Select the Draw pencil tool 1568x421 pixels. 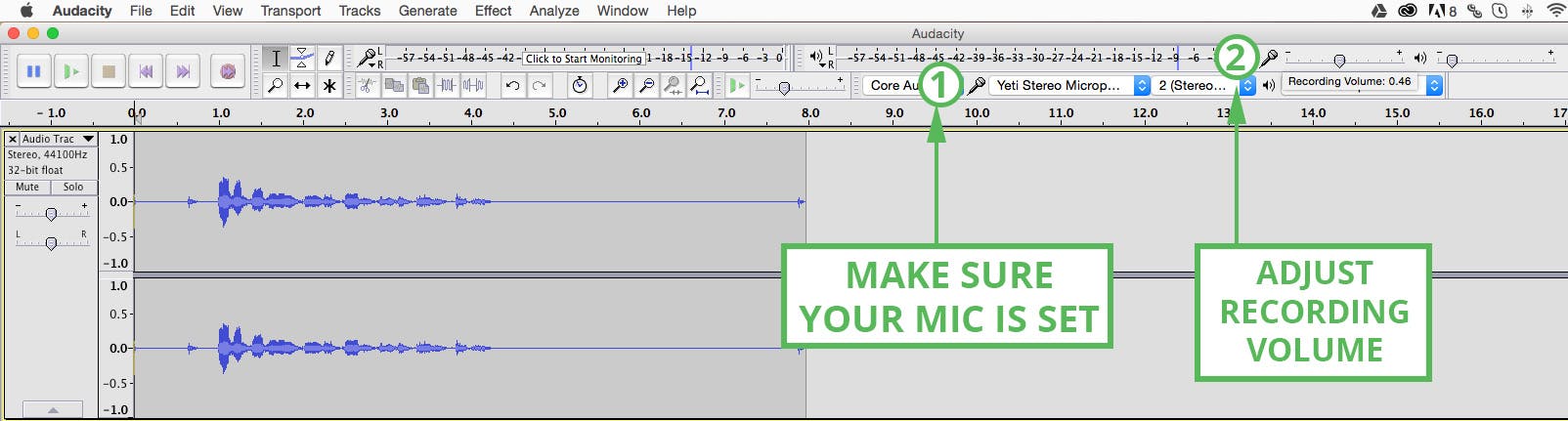(x=329, y=58)
